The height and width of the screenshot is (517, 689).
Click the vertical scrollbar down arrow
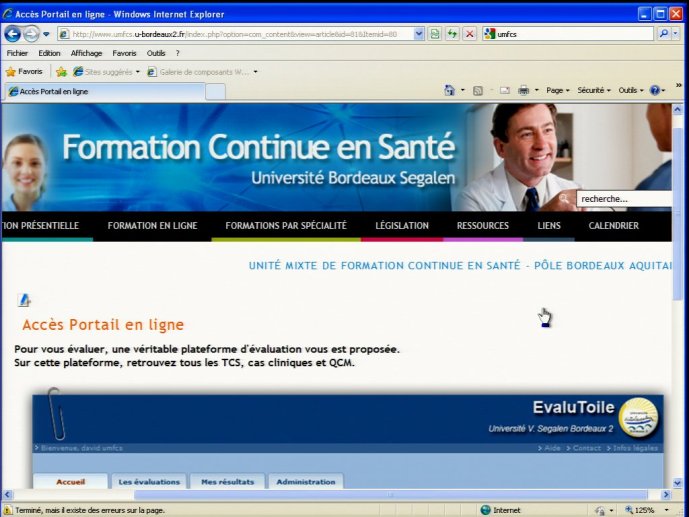(x=677, y=483)
